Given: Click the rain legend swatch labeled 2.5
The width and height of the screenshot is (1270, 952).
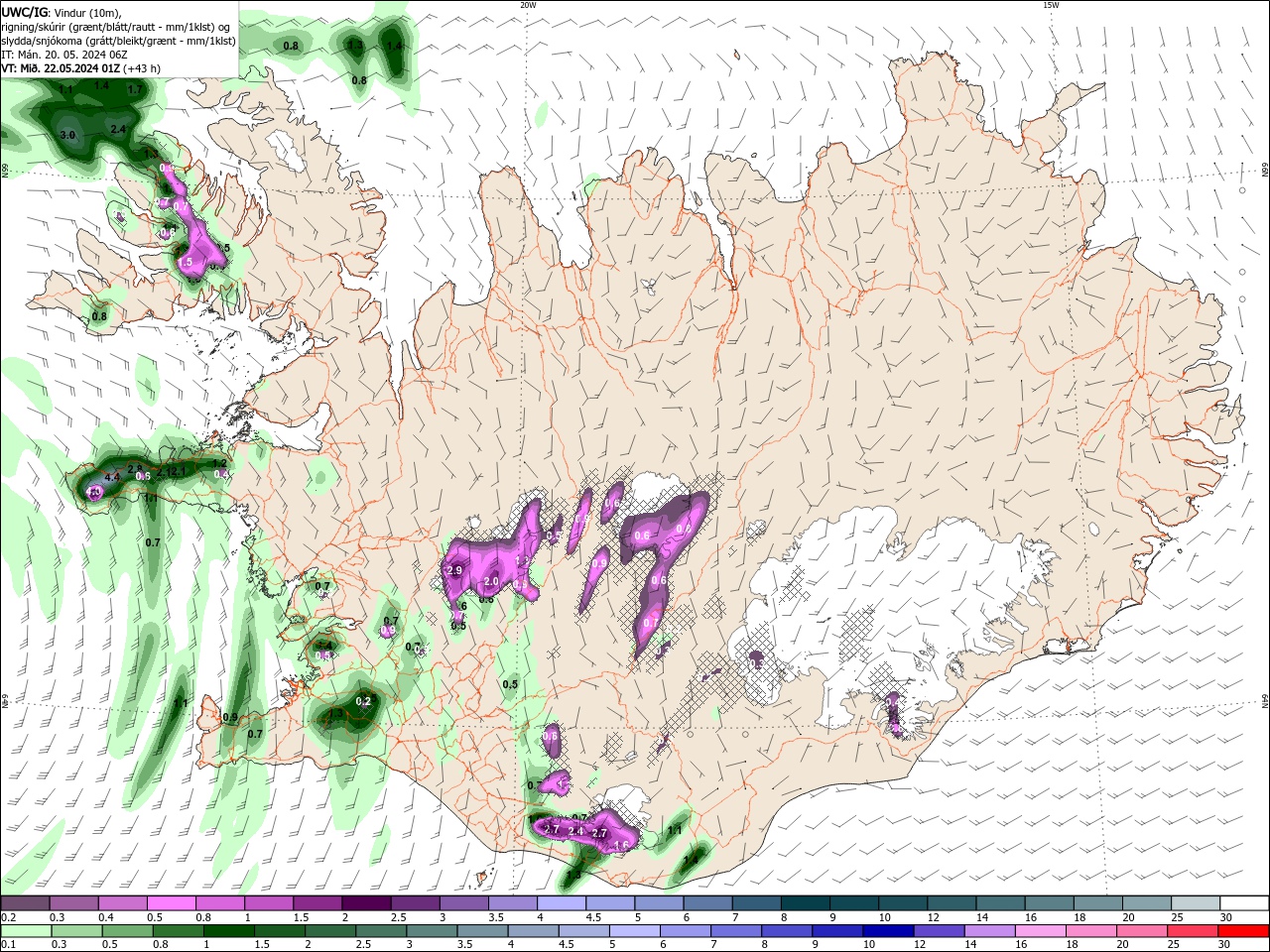Looking at the screenshot, I should 382,931.
